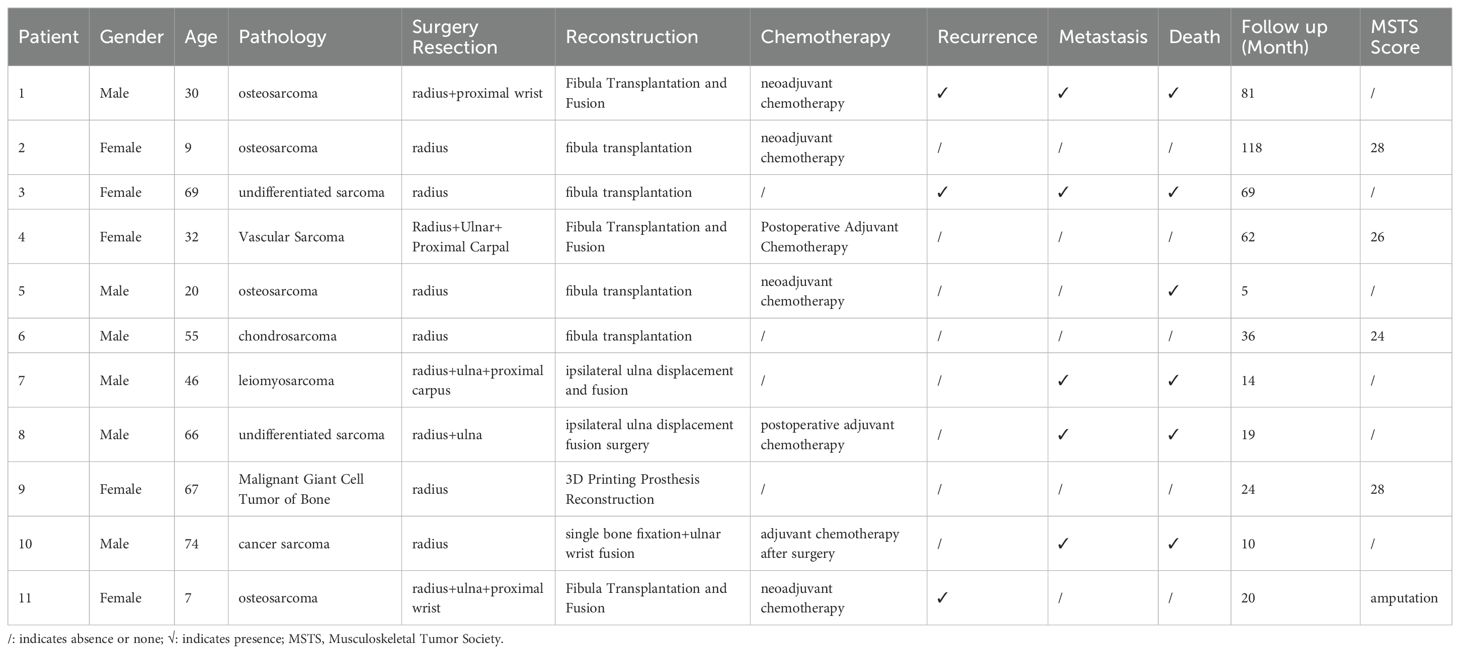Click the 3D Printing Prosthesis Reconstruction cell

[x=632, y=489]
